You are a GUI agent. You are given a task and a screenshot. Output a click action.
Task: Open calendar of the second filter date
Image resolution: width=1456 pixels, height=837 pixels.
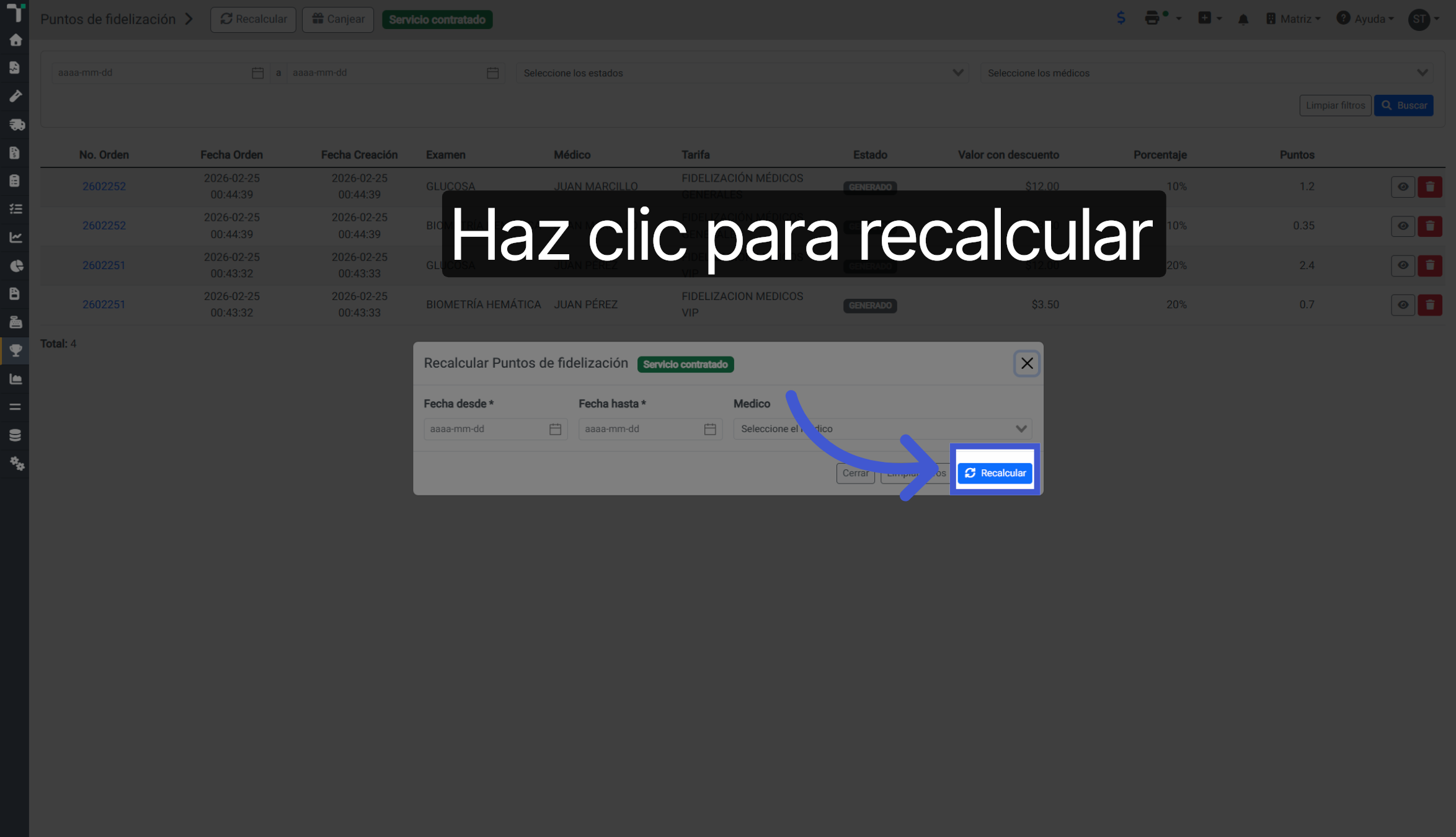click(492, 73)
